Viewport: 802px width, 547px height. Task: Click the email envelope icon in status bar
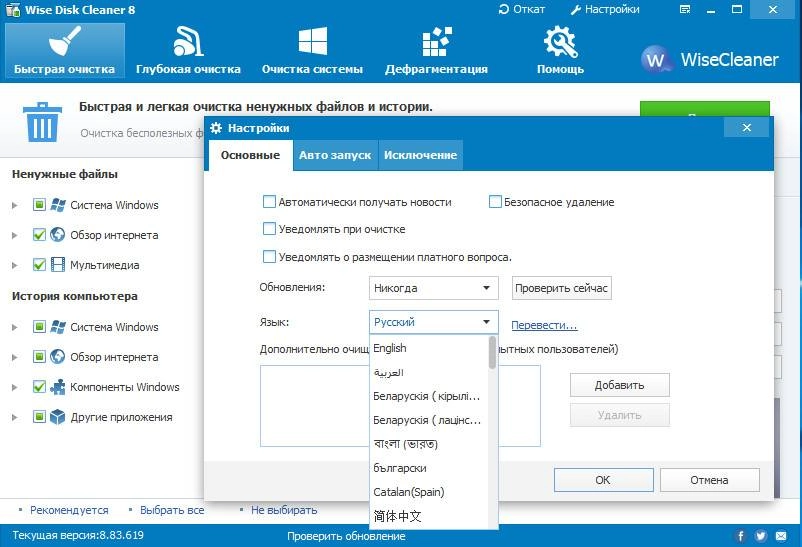point(781,536)
